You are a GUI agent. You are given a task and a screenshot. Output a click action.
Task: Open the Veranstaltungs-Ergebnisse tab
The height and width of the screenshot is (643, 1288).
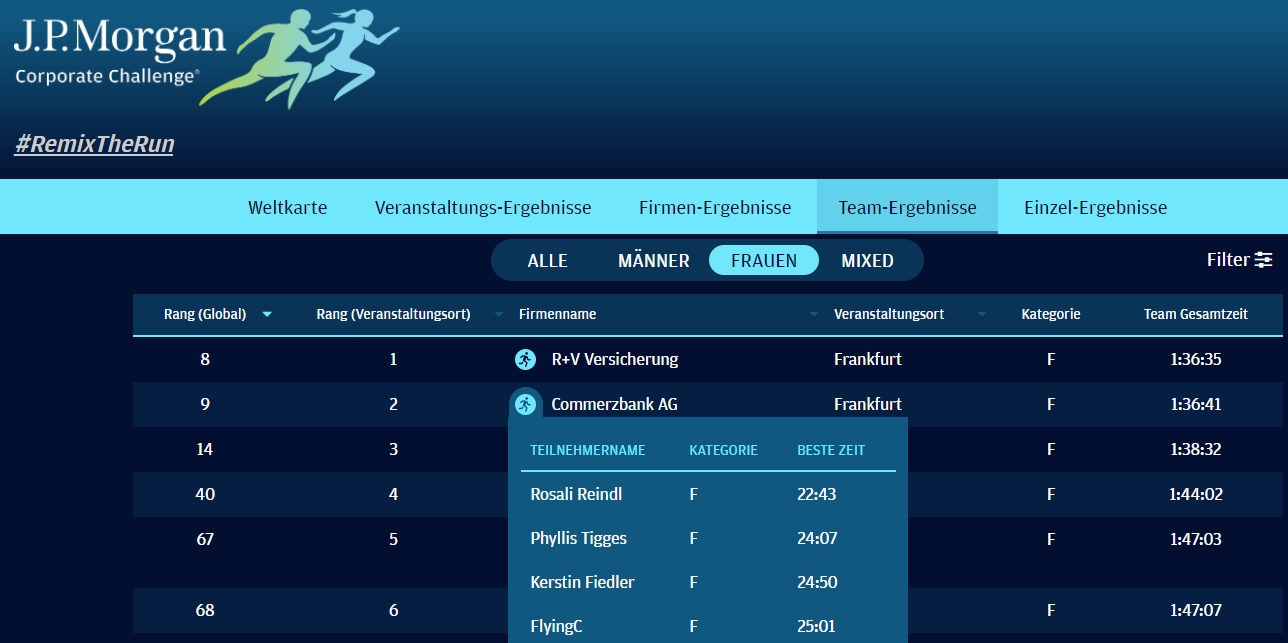pyautogui.click(x=483, y=208)
